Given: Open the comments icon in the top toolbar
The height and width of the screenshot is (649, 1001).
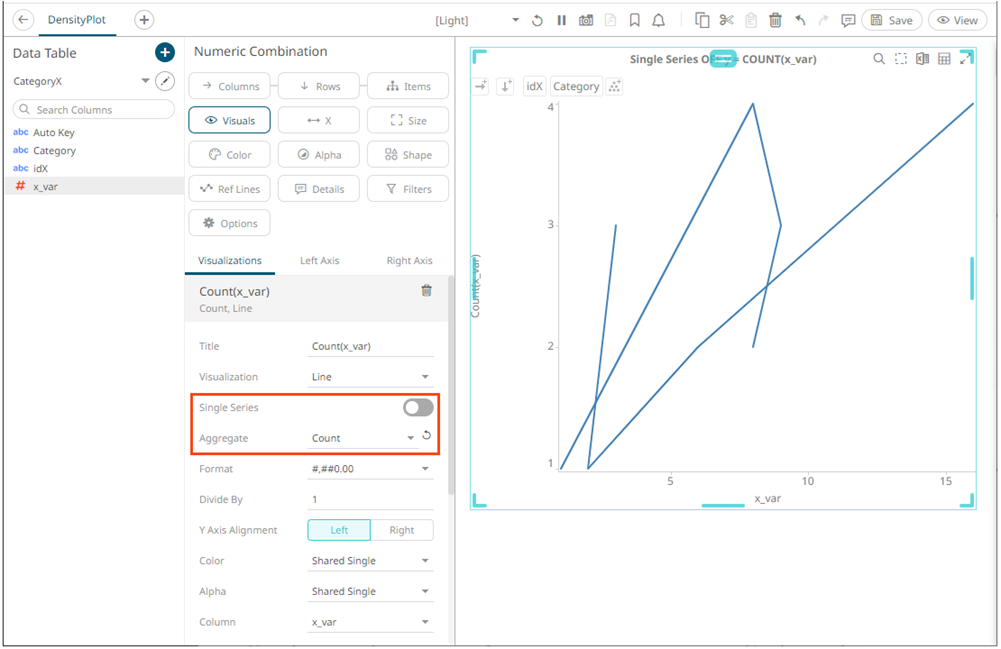Looking at the screenshot, I should pos(848,20).
